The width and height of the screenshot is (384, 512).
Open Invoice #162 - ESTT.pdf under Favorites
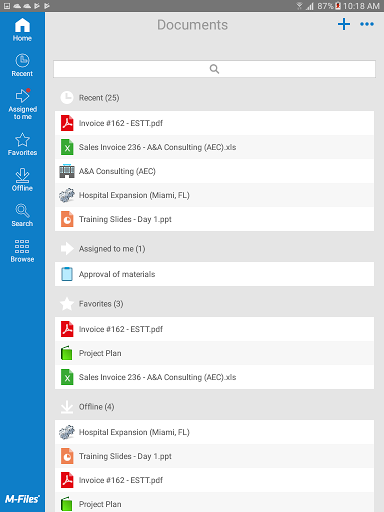click(214, 329)
